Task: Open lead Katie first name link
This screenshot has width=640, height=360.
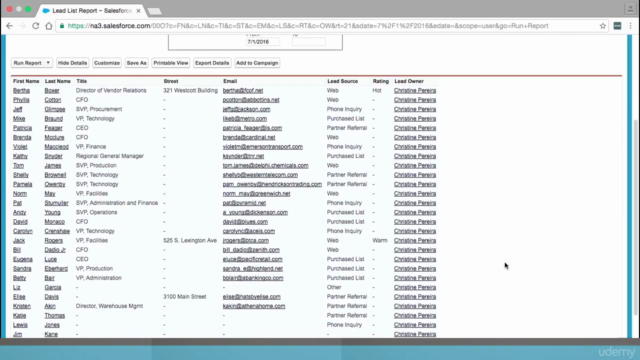Action: tap(19, 316)
